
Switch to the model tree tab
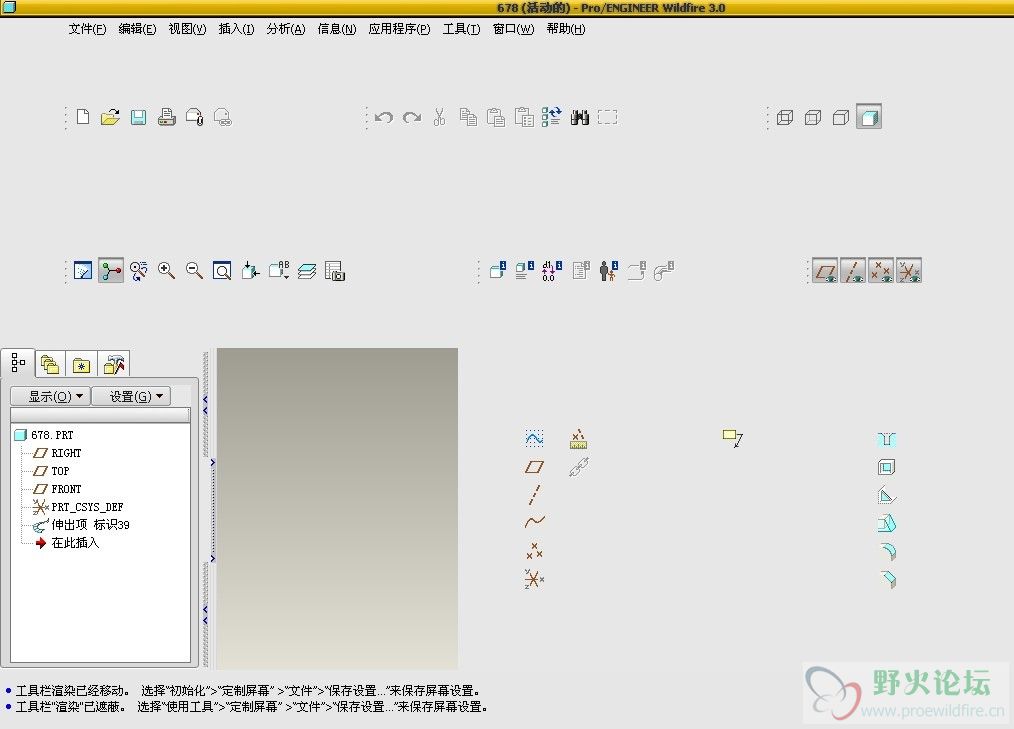(x=18, y=363)
